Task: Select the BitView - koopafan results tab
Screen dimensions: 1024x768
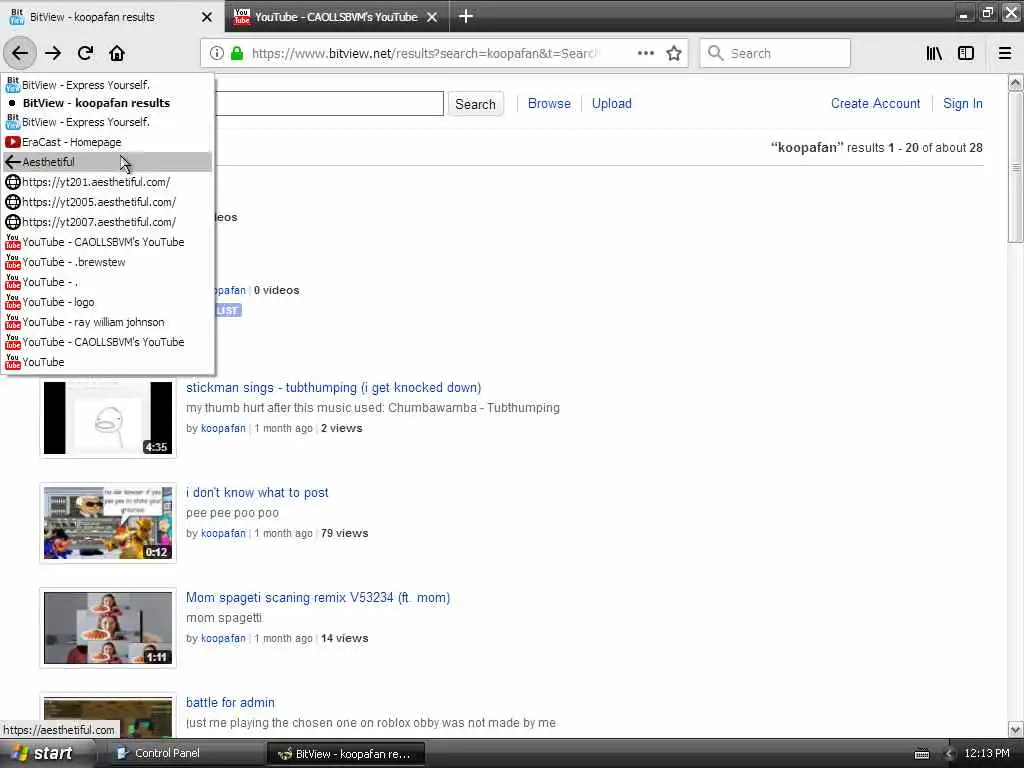Action: click(112, 16)
